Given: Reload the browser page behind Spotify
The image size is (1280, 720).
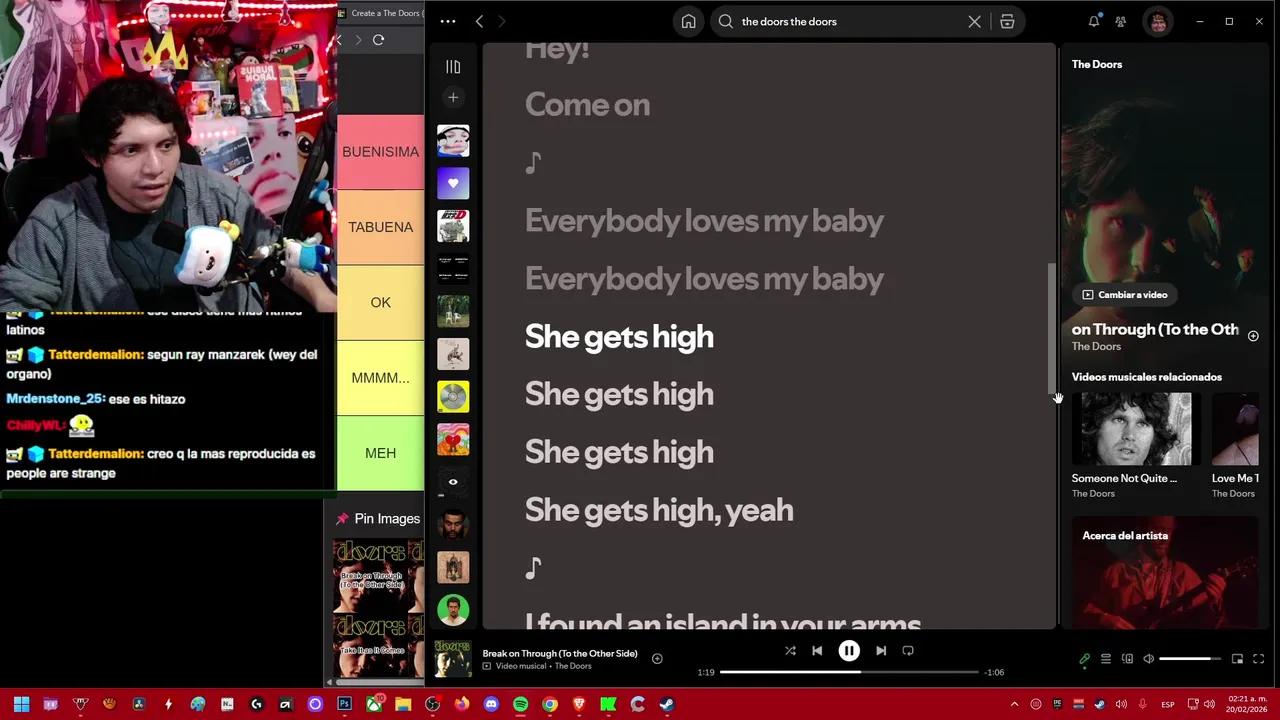Looking at the screenshot, I should [x=378, y=40].
